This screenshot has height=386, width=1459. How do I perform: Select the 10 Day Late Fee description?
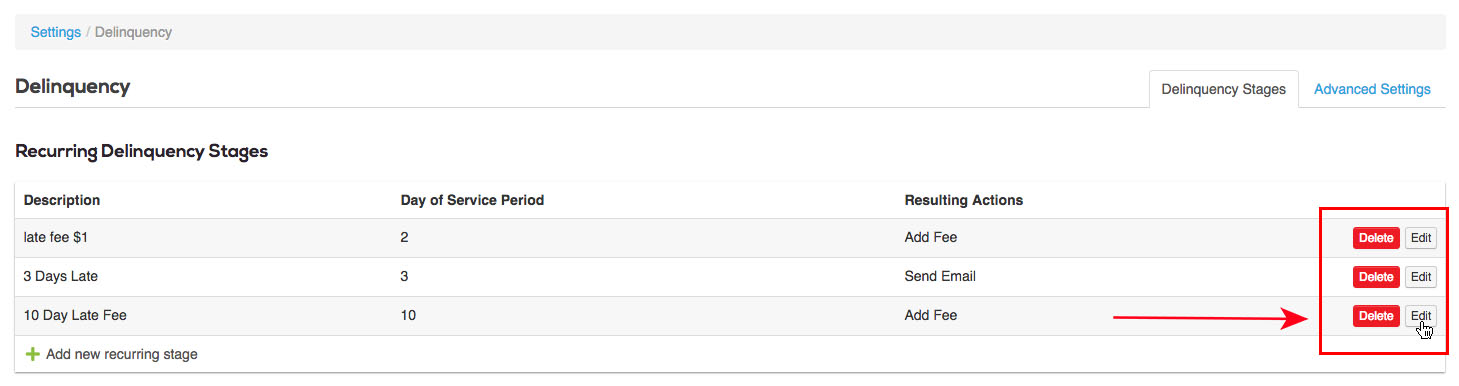point(75,316)
